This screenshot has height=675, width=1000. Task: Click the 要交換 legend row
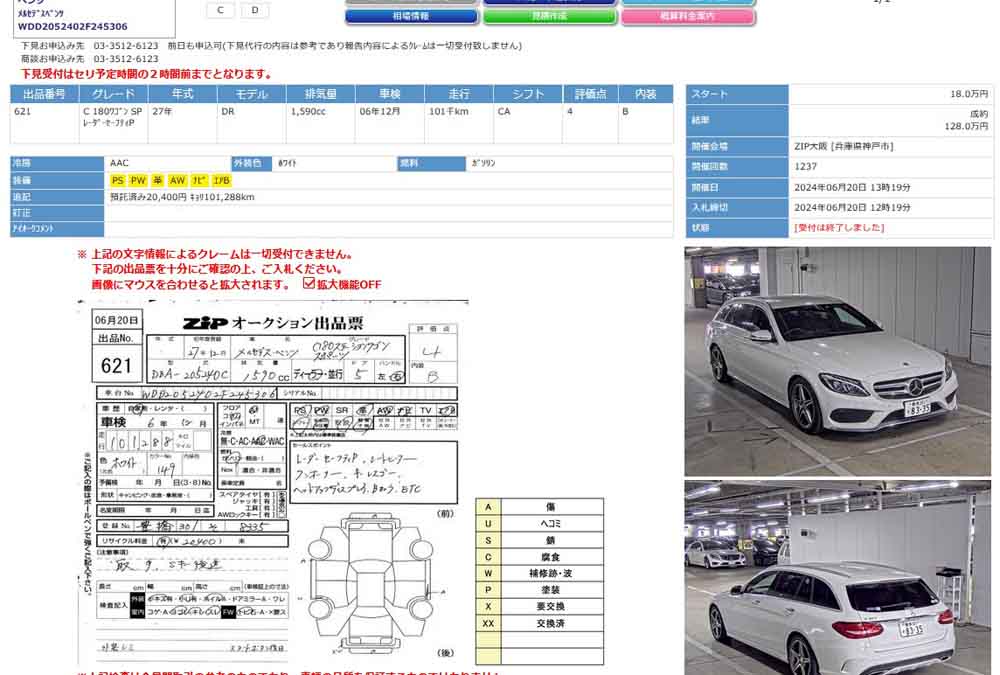[540, 607]
